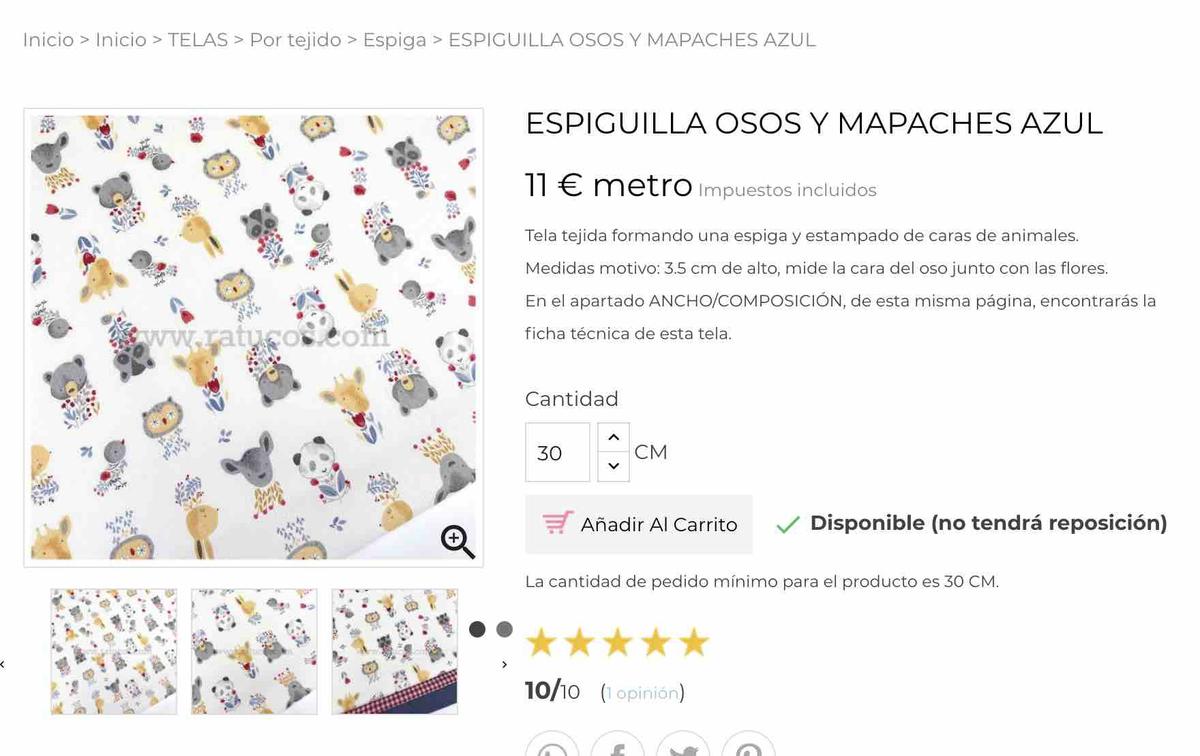1200x756 pixels.
Task: Select the third thumbnail with checkered fabric
Action: tap(394, 651)
